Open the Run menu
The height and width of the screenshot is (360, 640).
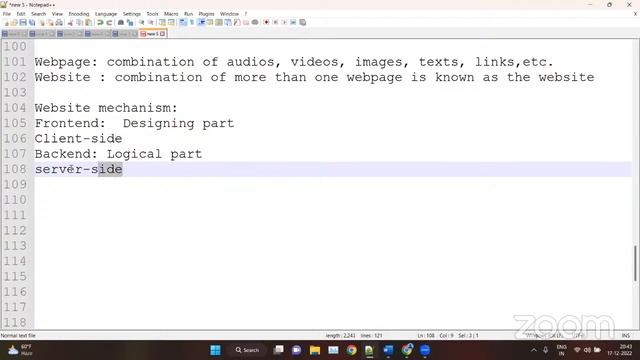point(188,14)
